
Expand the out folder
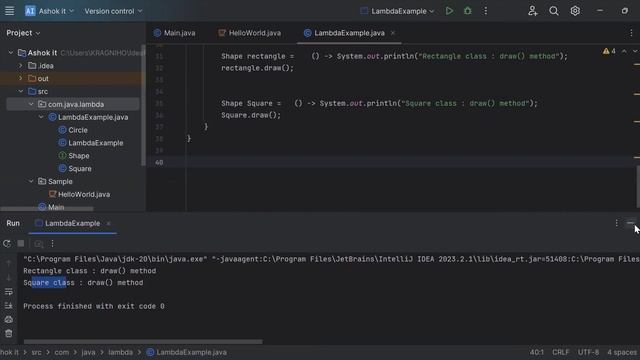[x=20, y=78]
